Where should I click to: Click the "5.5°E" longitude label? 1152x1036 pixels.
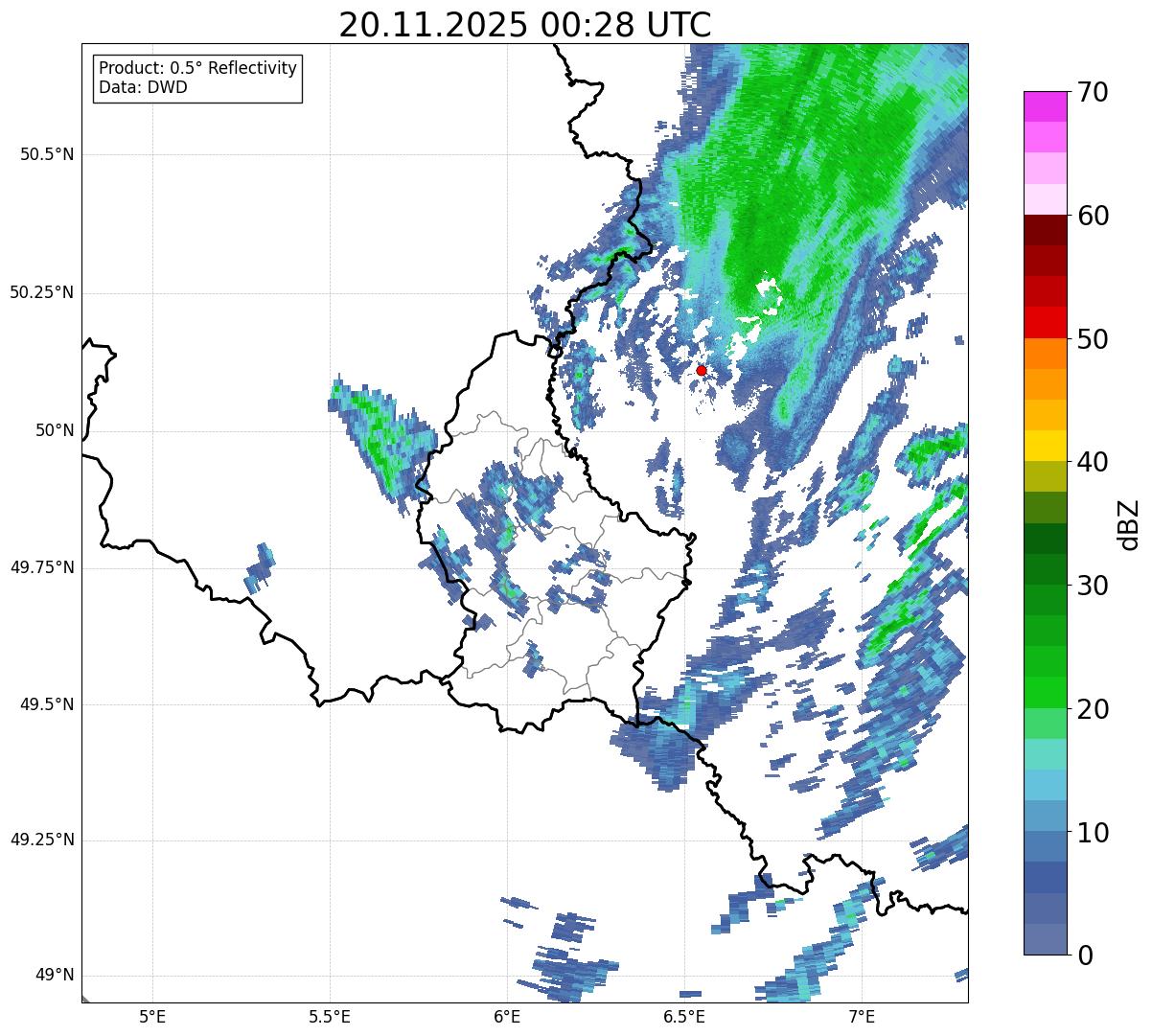330,1016
